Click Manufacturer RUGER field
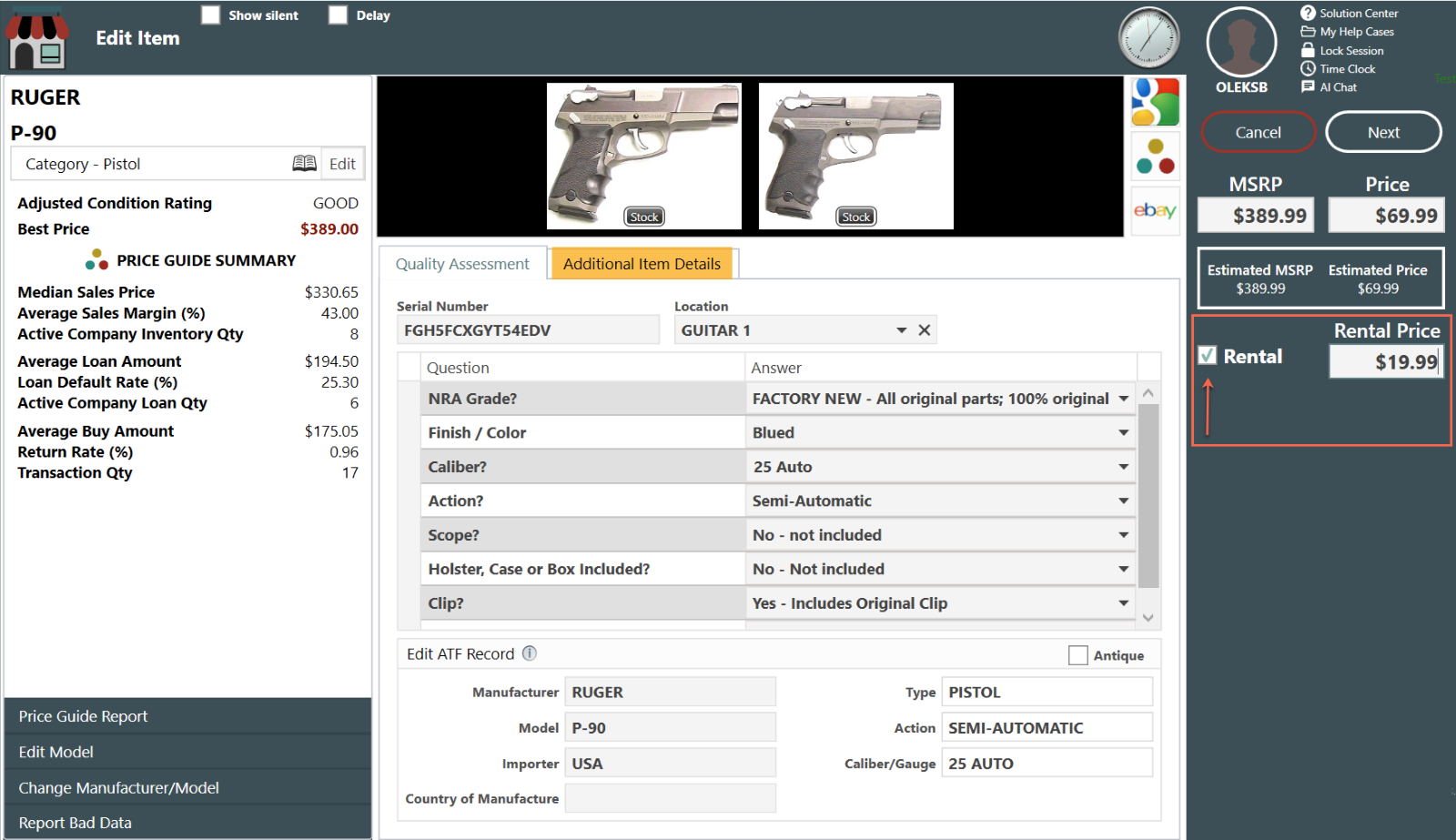1456x840 pixels. click(x=671, y=692)
